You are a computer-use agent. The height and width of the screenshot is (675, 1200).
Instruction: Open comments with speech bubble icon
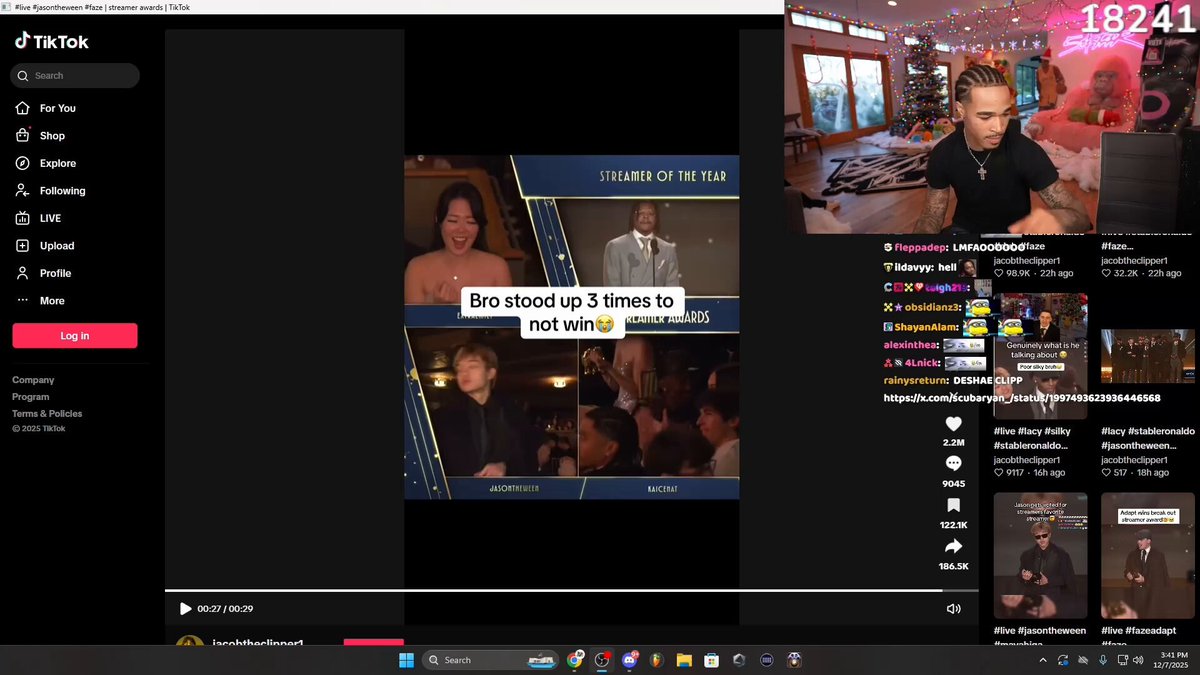[953, 464]
